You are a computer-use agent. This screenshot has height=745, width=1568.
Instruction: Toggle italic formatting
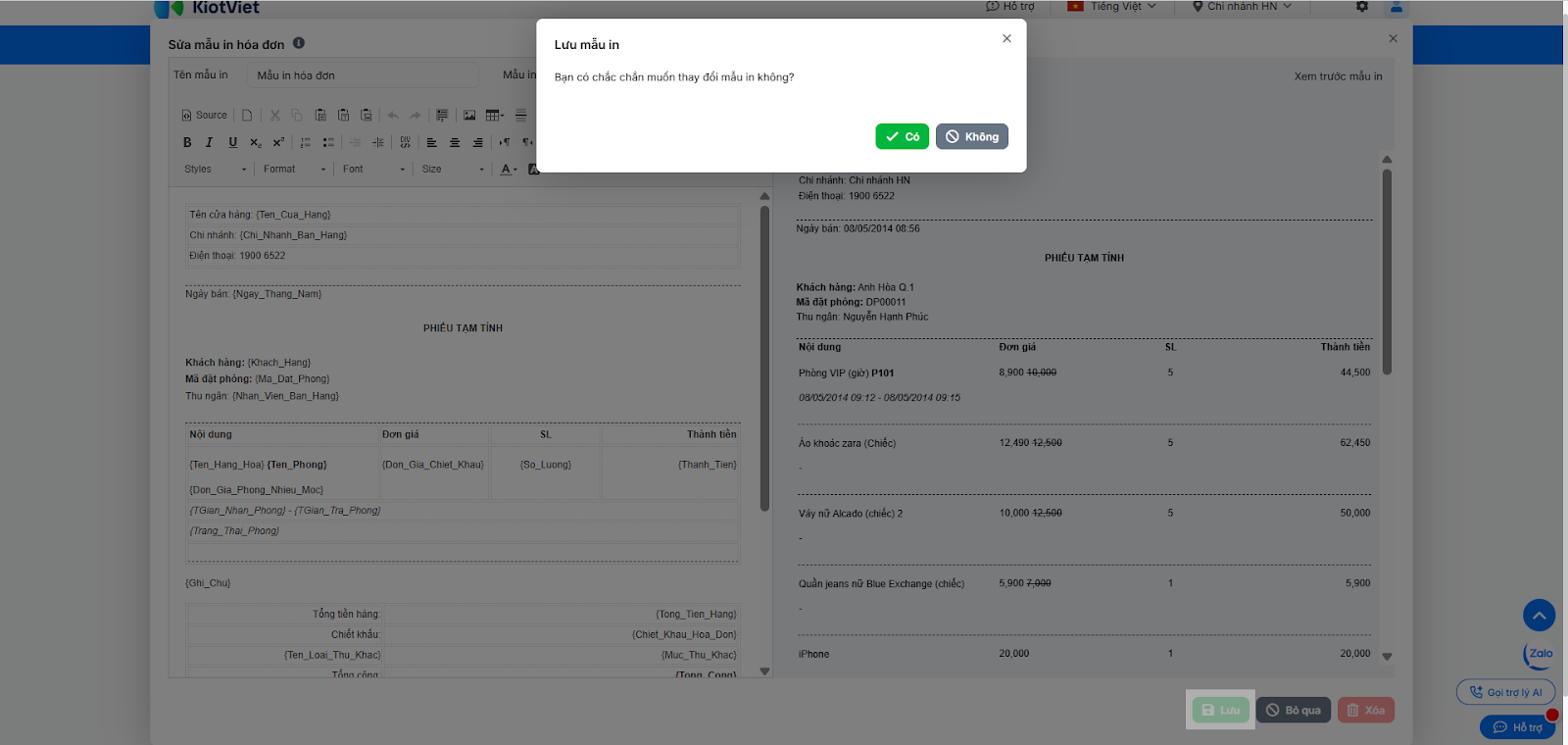coord(209,142)
